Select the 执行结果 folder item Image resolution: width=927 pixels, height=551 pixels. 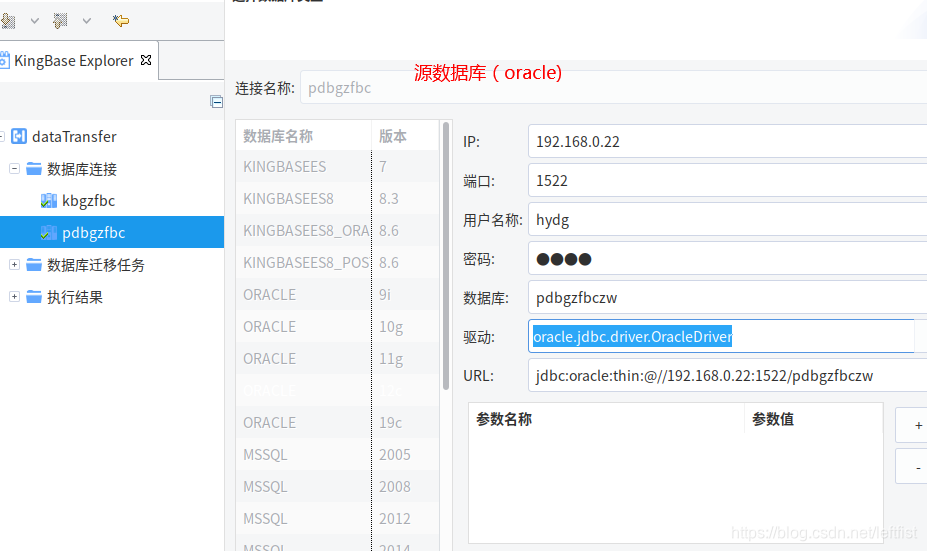[x=74, y=297]
